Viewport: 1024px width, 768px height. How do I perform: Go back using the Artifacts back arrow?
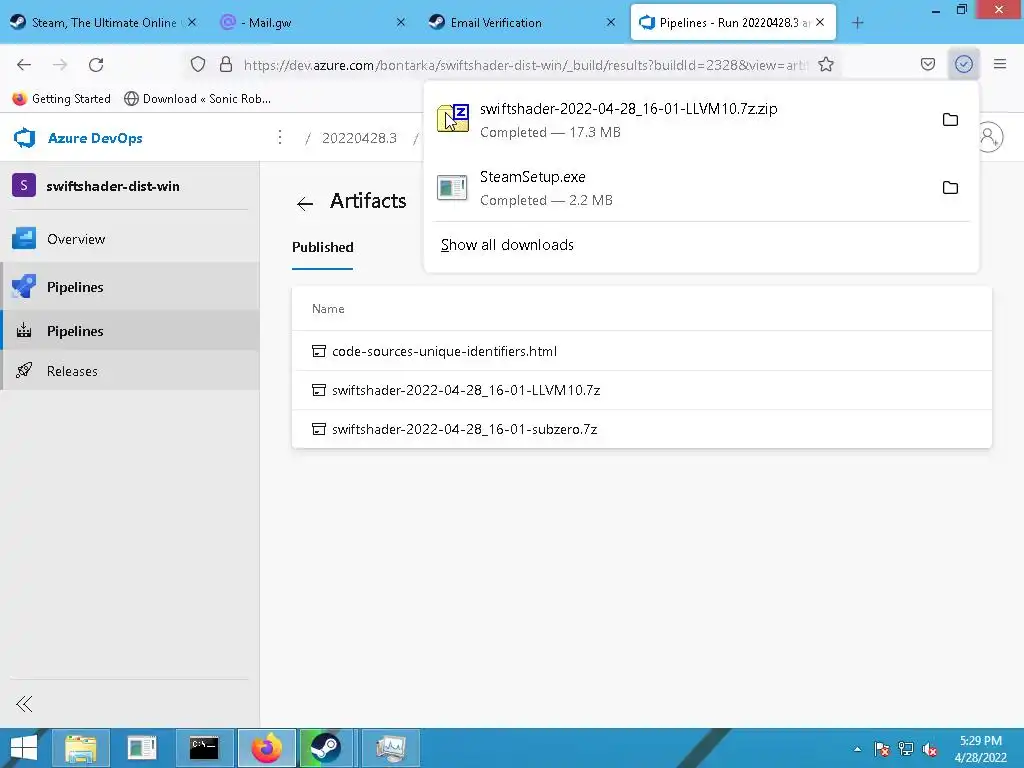tap(305, 203)
